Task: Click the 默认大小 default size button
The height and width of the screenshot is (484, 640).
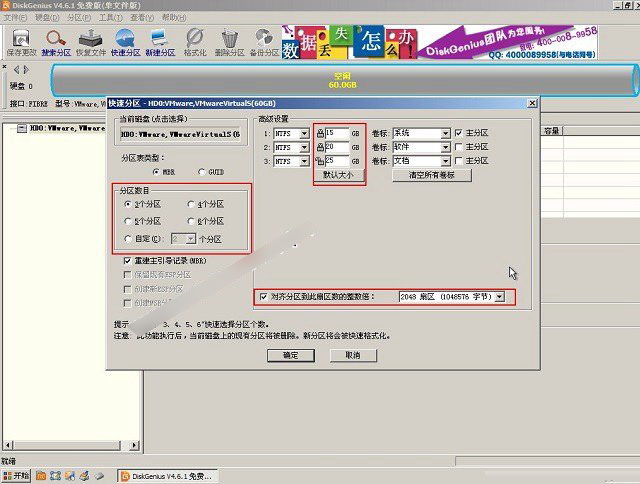Action: click(338, 175)
